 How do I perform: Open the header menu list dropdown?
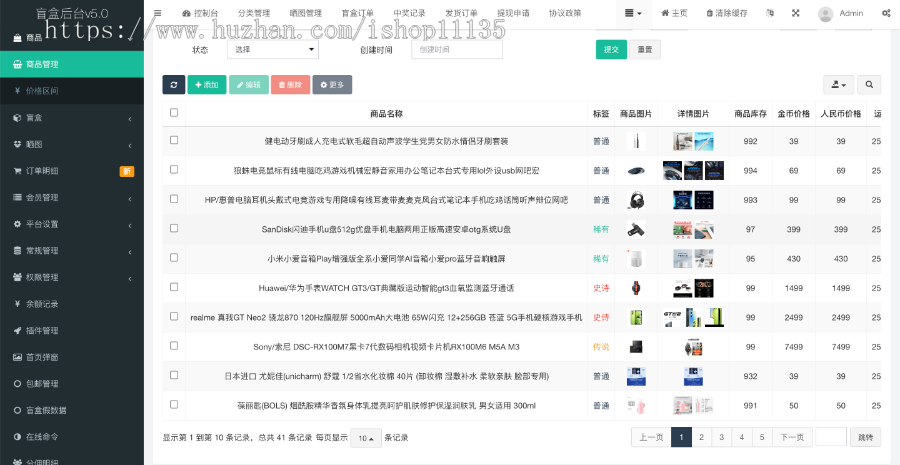pyautogui.click(x=633, y=13)
